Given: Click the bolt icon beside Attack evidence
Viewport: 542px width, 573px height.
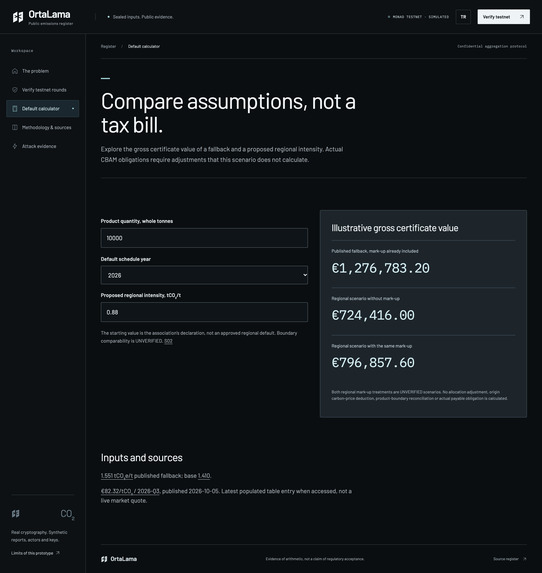Looking at the screenshot, I should coord(15,146).
